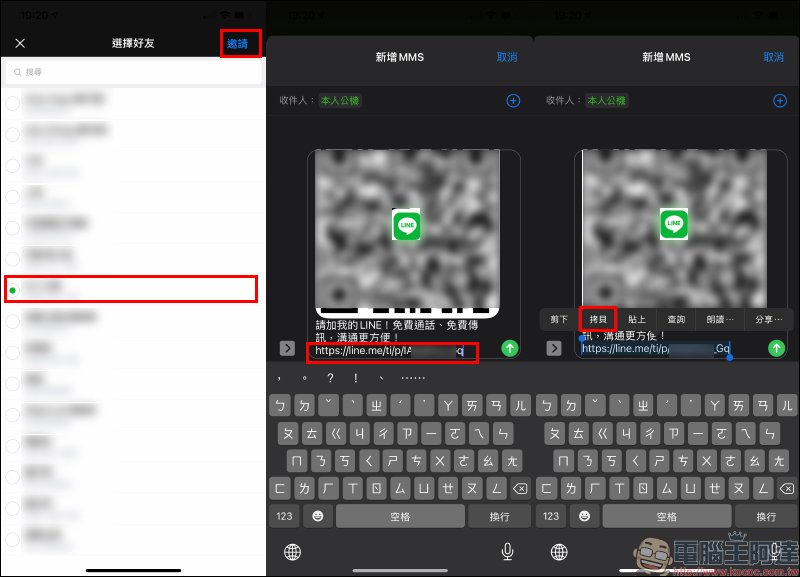The width and height of the screenshot is (800, 577).
Task: Tap the ㄩ key, right keyboard
Action: (691, 489)
